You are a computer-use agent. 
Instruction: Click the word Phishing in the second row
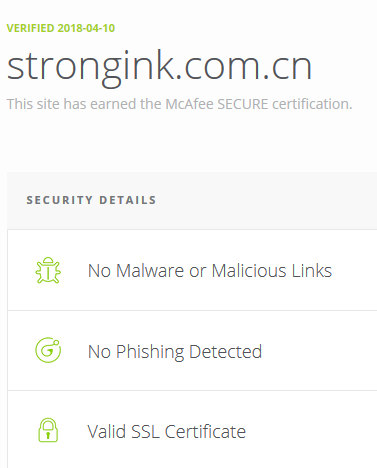coord(150,352)
